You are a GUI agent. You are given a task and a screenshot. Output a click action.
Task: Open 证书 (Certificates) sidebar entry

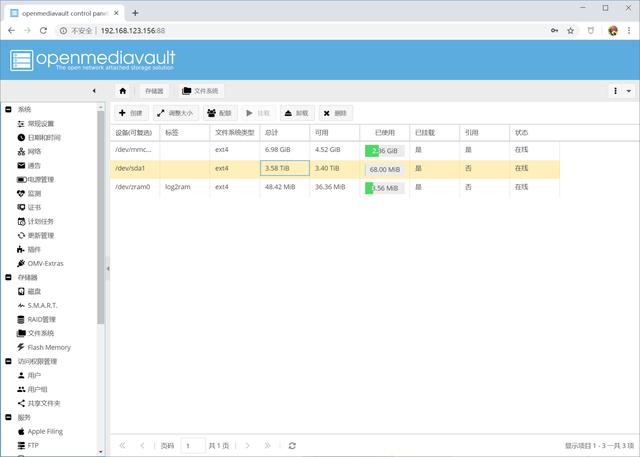(29, 207)
